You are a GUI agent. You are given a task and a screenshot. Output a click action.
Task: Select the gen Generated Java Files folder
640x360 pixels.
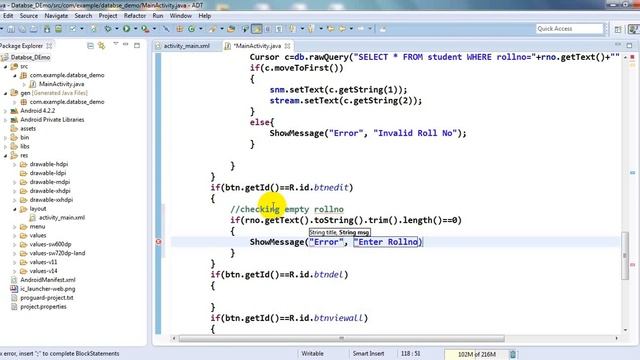53,93
